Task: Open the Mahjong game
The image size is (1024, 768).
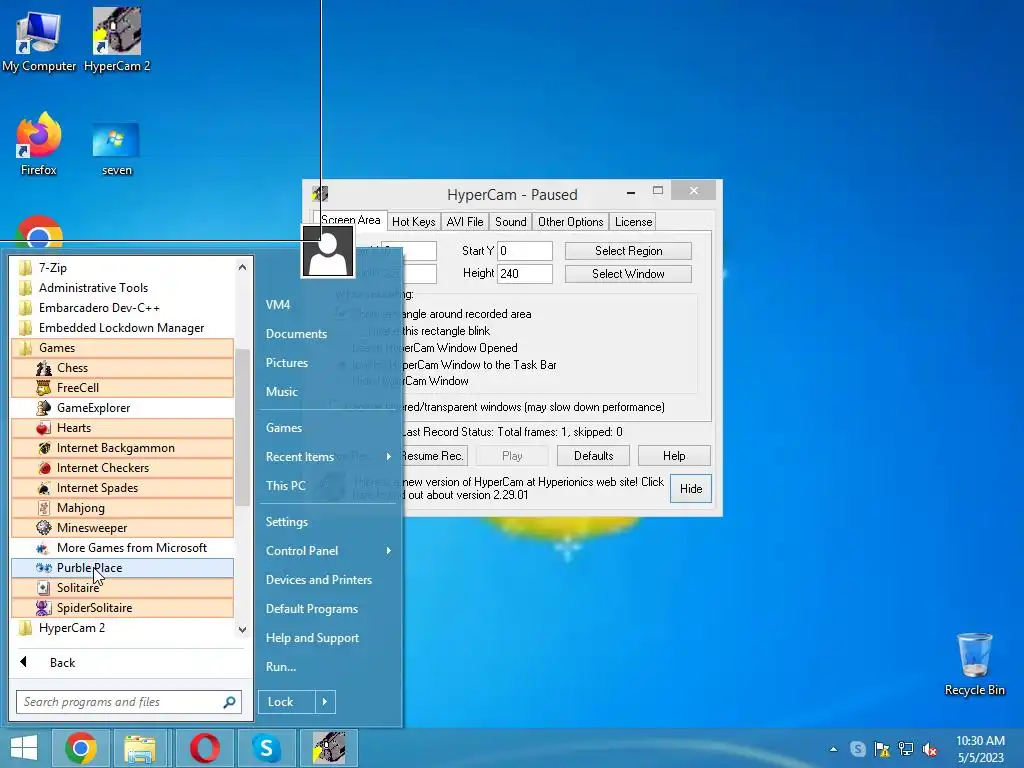Action: click(x=122, y=508)
